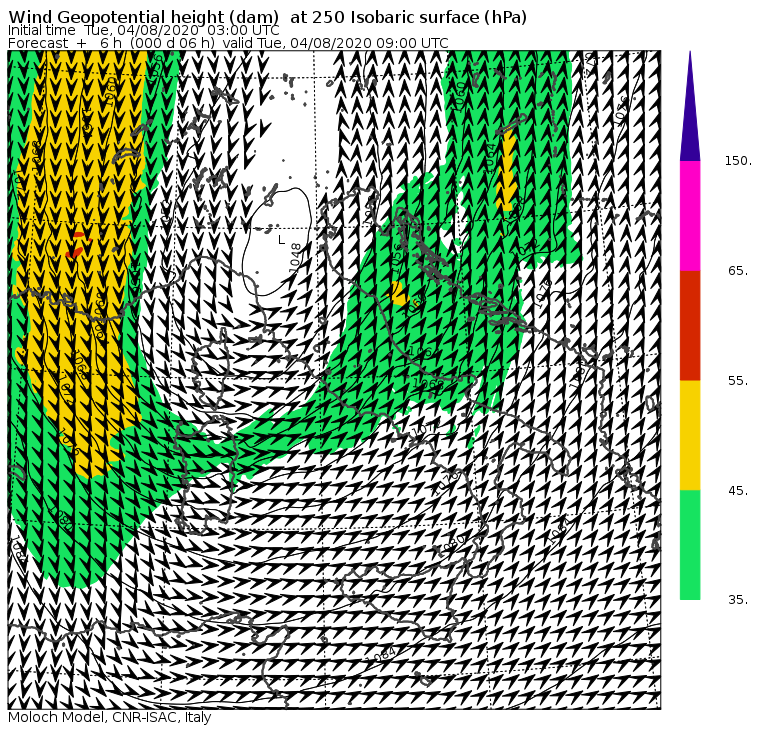
Task: Click the green 35–45 color band in legend
Action: point(690,545)
